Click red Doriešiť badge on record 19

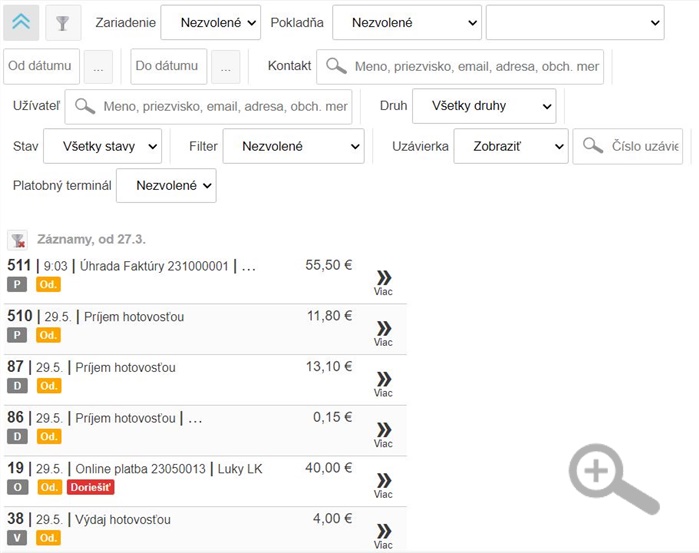90,487
